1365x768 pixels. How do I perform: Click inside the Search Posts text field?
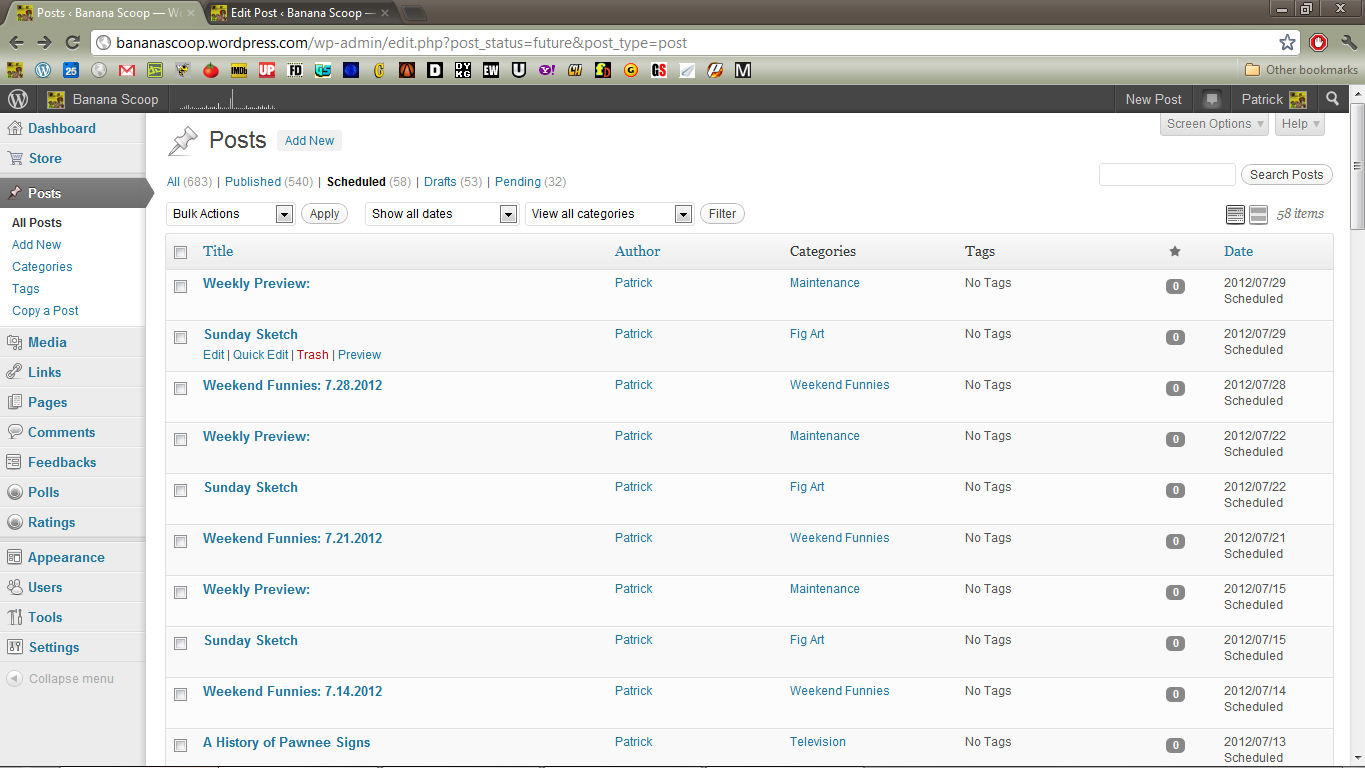pyautogui.click(x=1167, y=175)
